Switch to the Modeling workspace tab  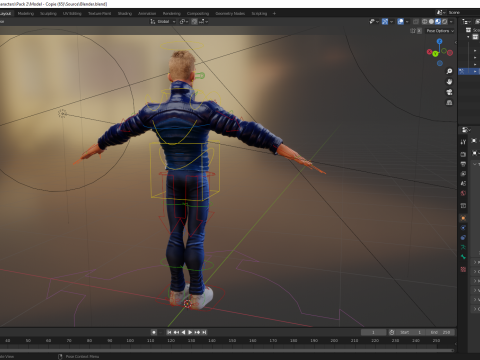tap(26, 13)
